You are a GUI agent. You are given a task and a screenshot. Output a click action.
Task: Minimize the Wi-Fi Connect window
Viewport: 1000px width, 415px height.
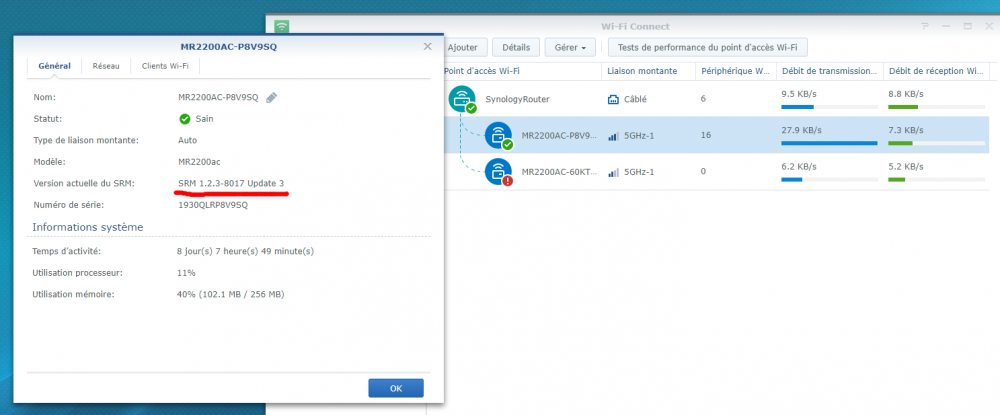coord(946,26)
